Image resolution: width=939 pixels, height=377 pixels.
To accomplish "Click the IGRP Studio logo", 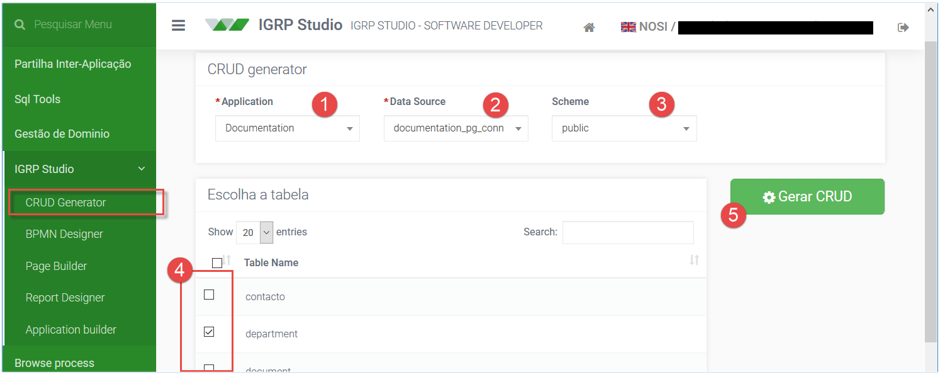I will 227,25.
